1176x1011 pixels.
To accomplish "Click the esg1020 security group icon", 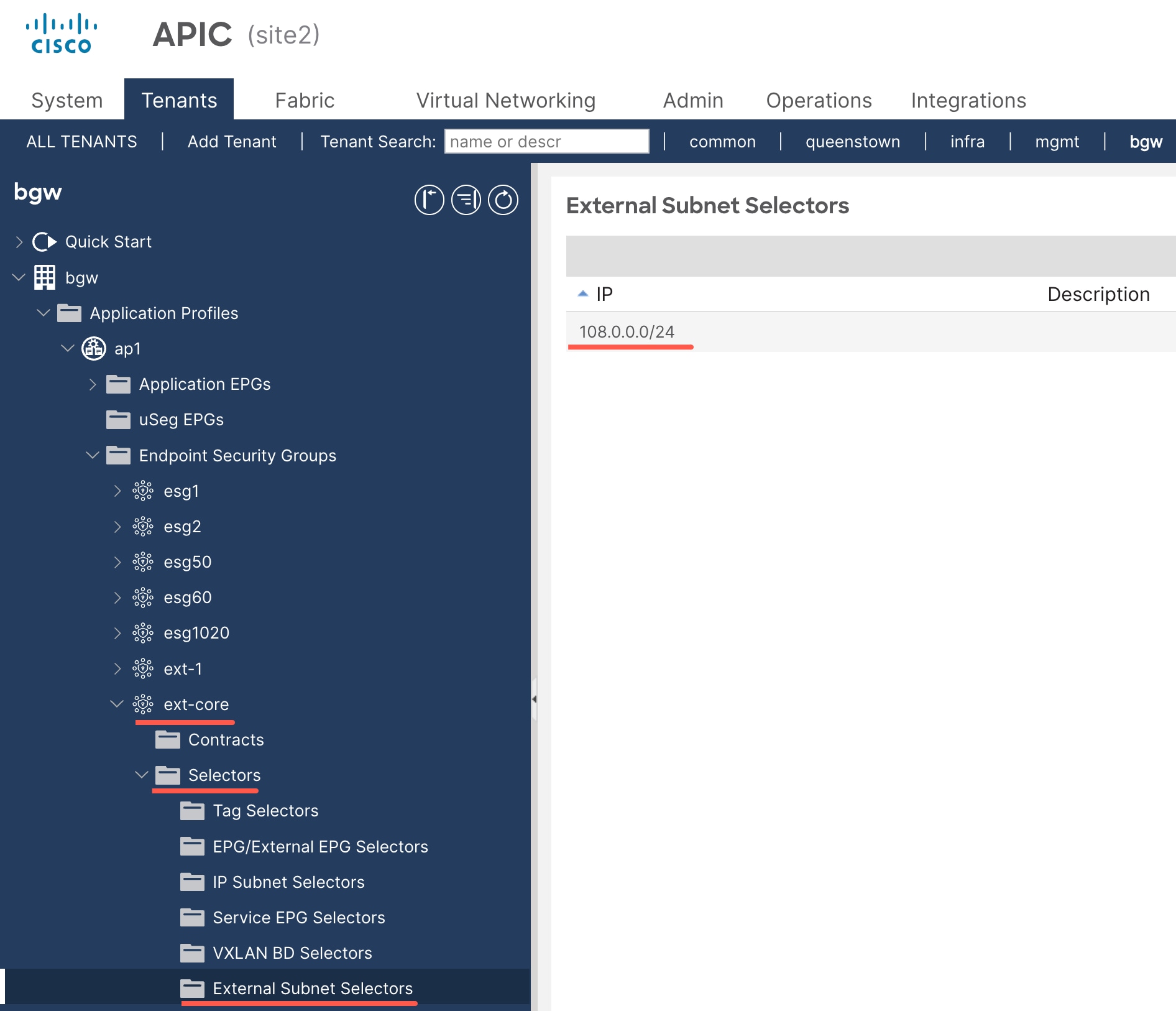I will click(143, 633).
